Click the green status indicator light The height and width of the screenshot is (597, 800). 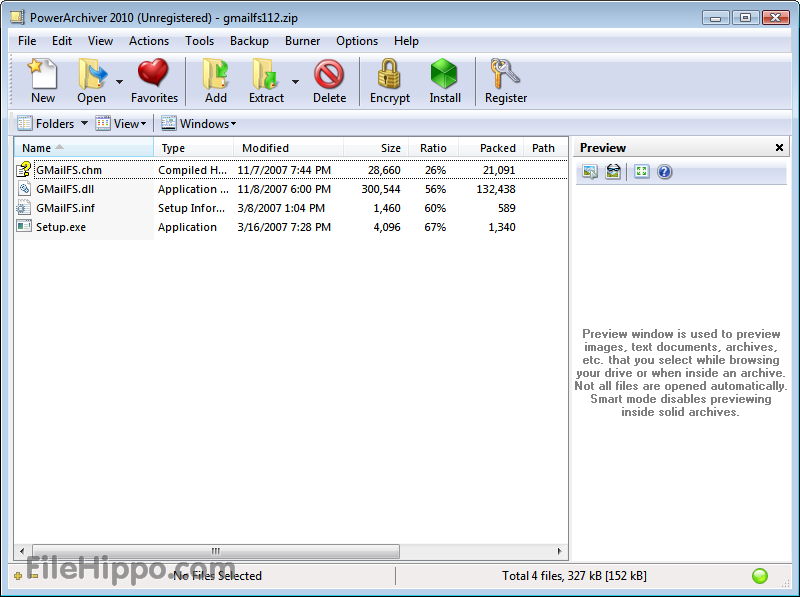click(x=760, y=576)
